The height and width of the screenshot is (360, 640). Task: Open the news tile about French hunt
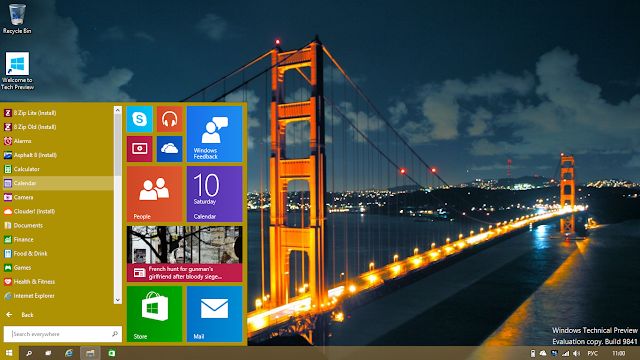(184, 254)
